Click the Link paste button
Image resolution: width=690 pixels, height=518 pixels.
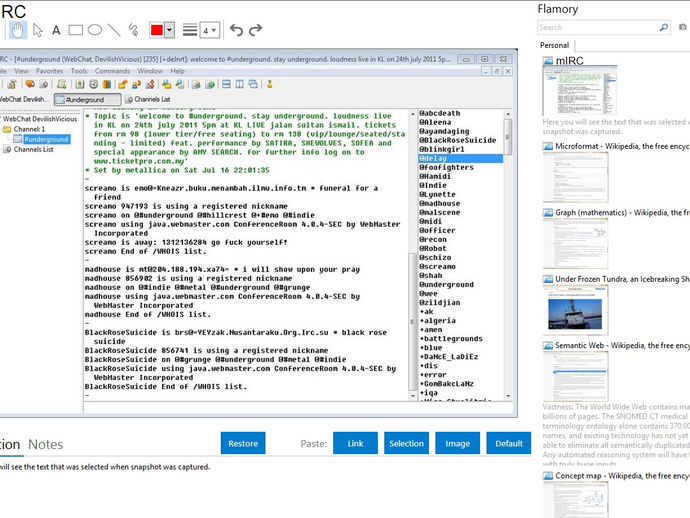[x=355, y=443]
